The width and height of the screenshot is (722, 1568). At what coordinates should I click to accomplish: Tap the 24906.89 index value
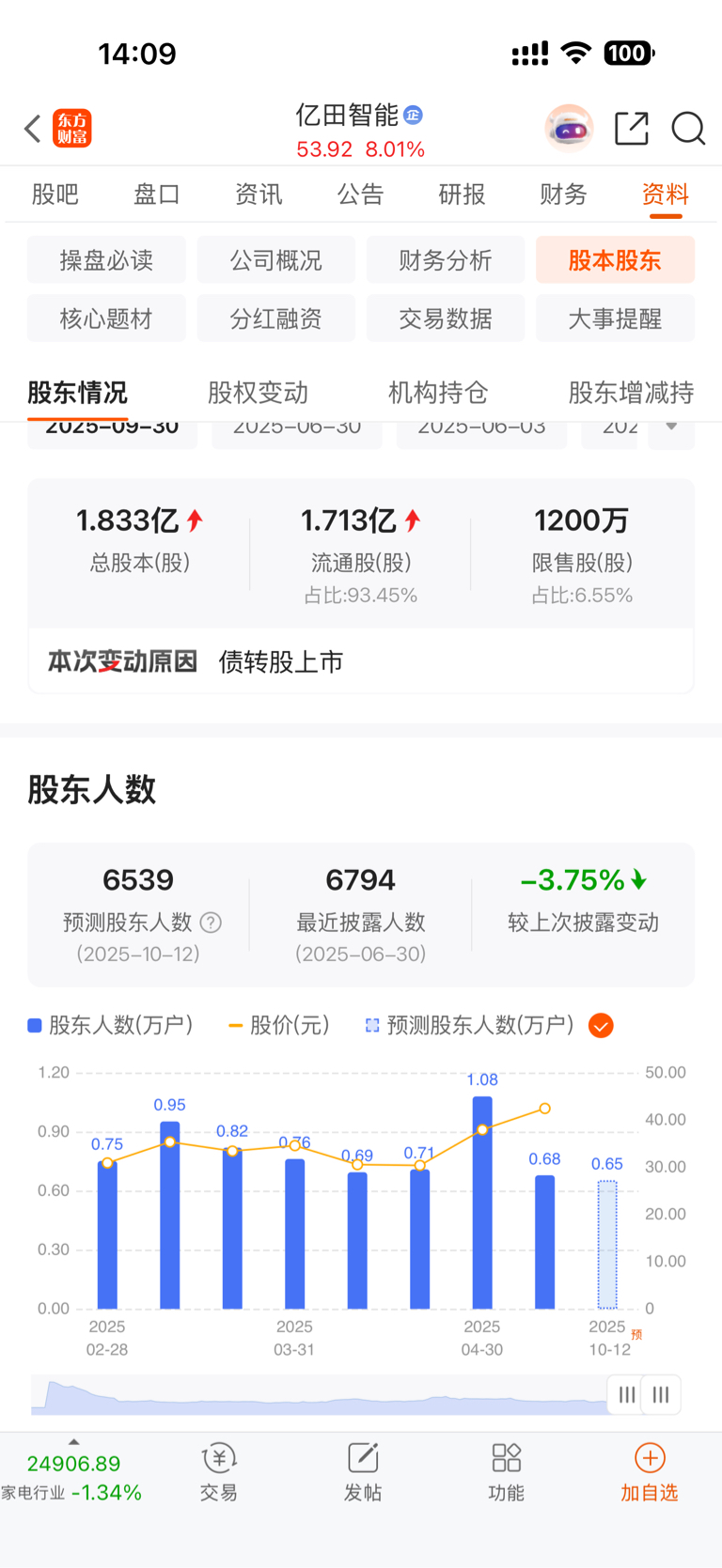[x=74, y=1464]
